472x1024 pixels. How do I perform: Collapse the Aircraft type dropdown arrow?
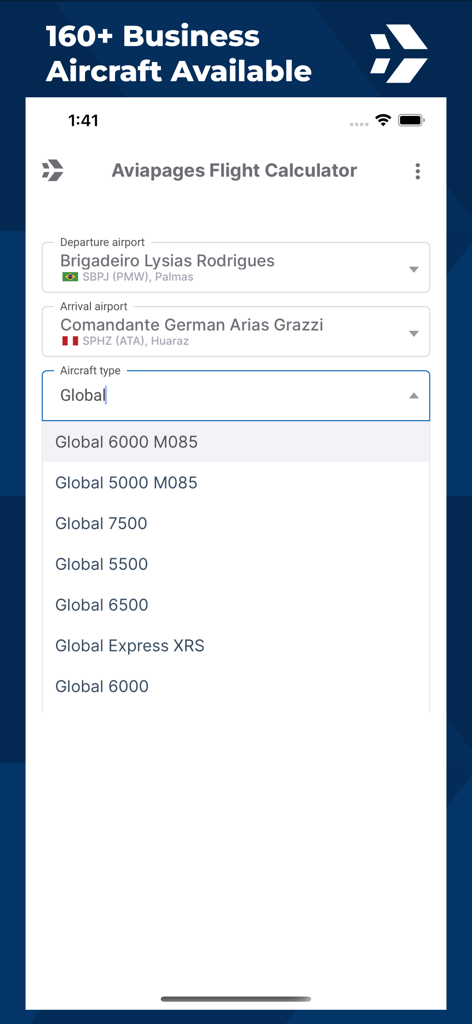413,395
